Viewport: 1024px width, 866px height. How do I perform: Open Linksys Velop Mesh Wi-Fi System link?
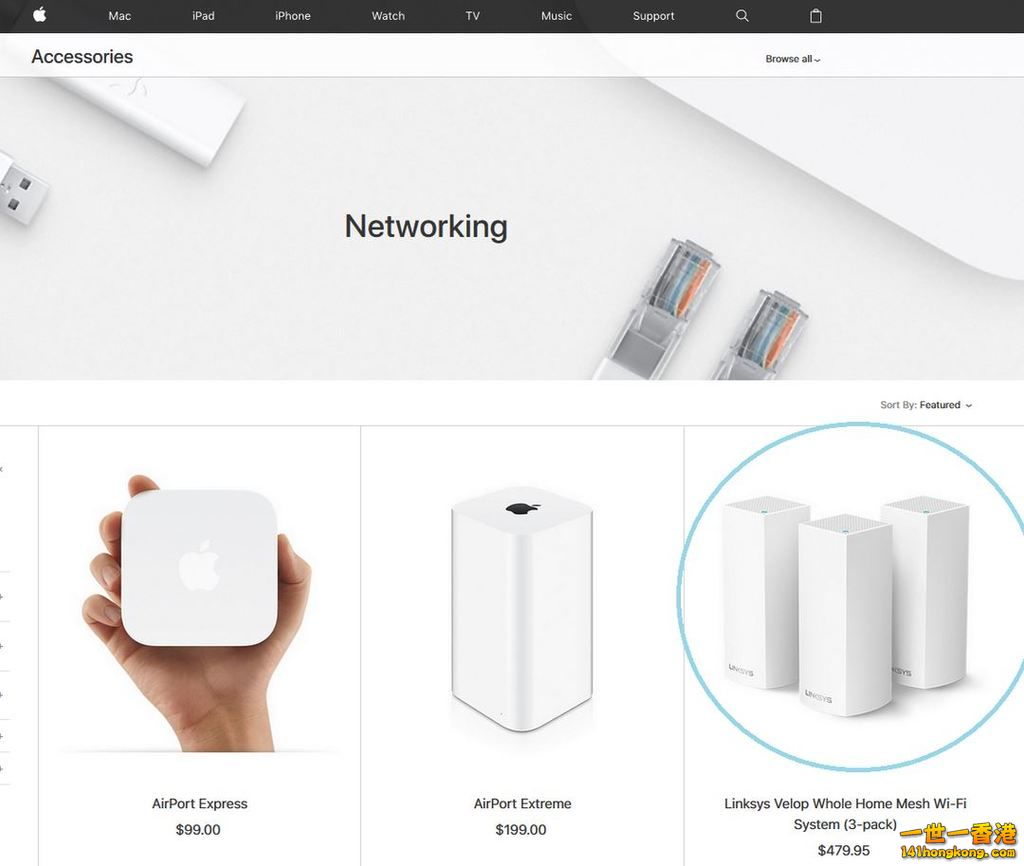point(845,814)
